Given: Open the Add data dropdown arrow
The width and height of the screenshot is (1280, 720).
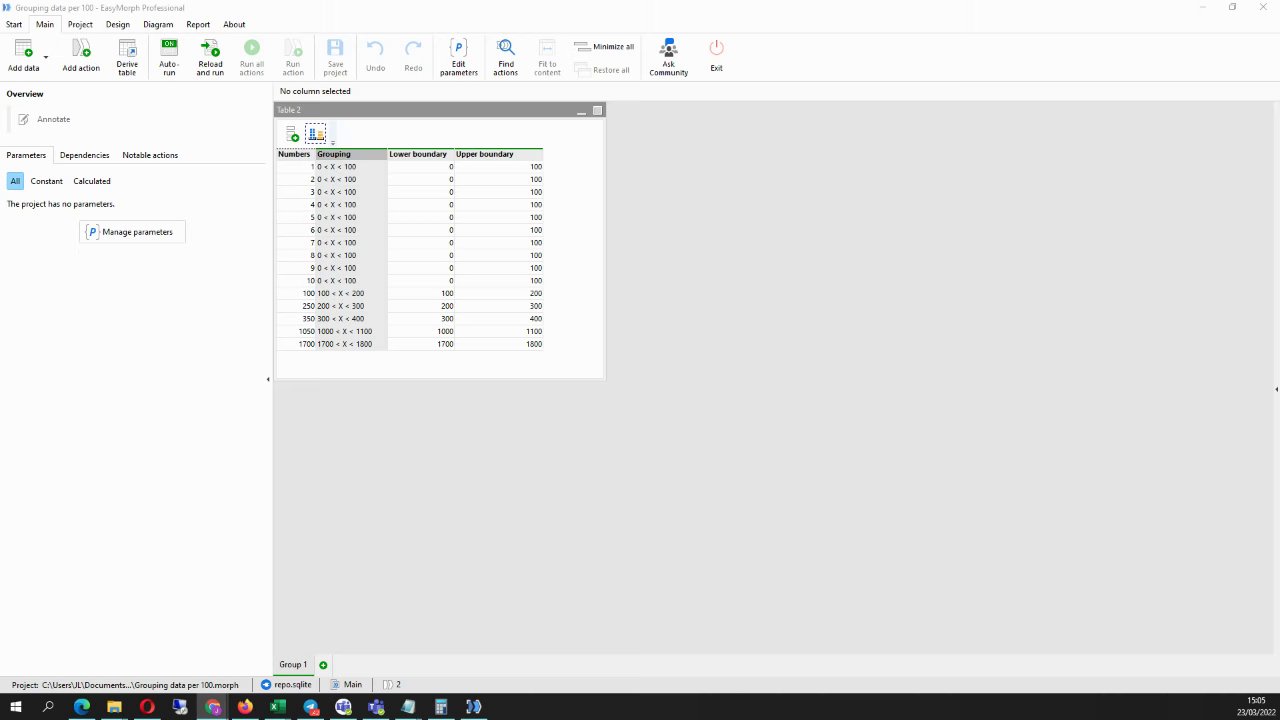Looking at the screenshot, I should [46, 58].
